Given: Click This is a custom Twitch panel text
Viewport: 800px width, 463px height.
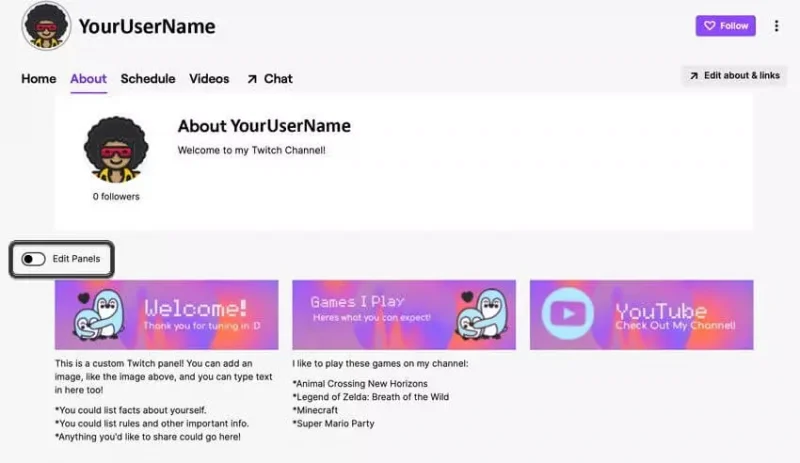Looking at the screenshot, I should (163, 376).
